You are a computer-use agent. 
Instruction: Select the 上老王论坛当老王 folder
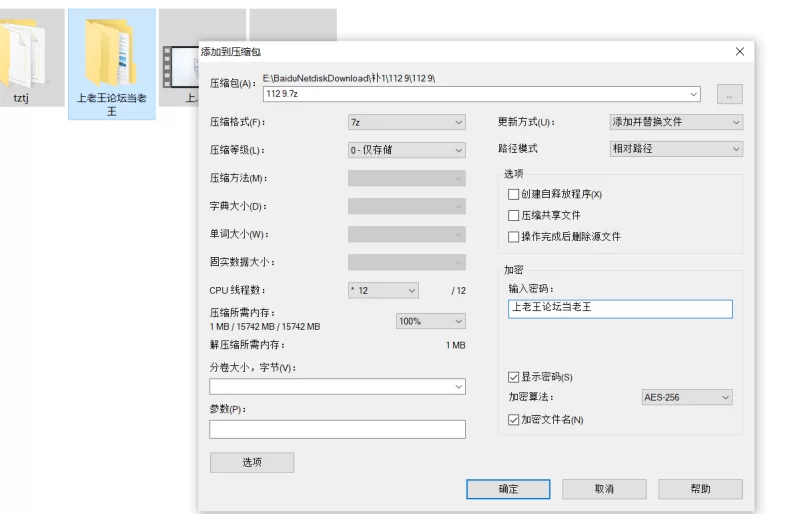click(111, 64)
